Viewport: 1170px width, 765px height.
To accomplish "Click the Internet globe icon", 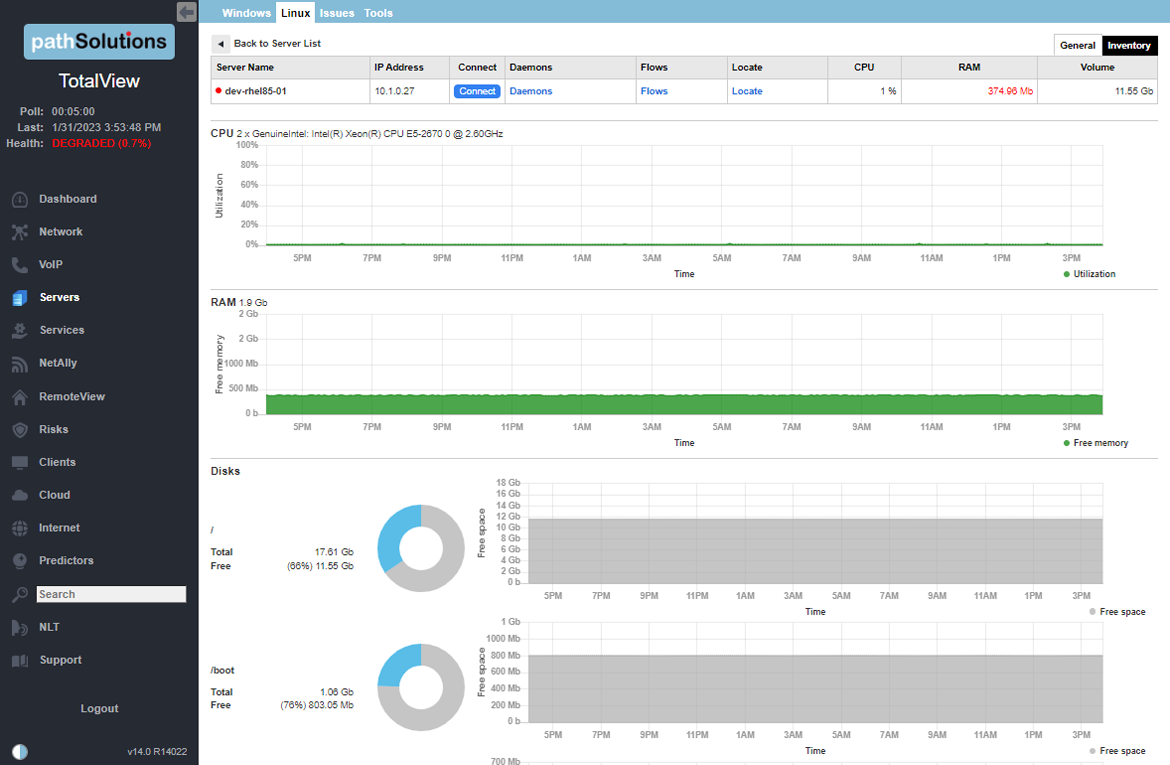I will click(20, 528).
